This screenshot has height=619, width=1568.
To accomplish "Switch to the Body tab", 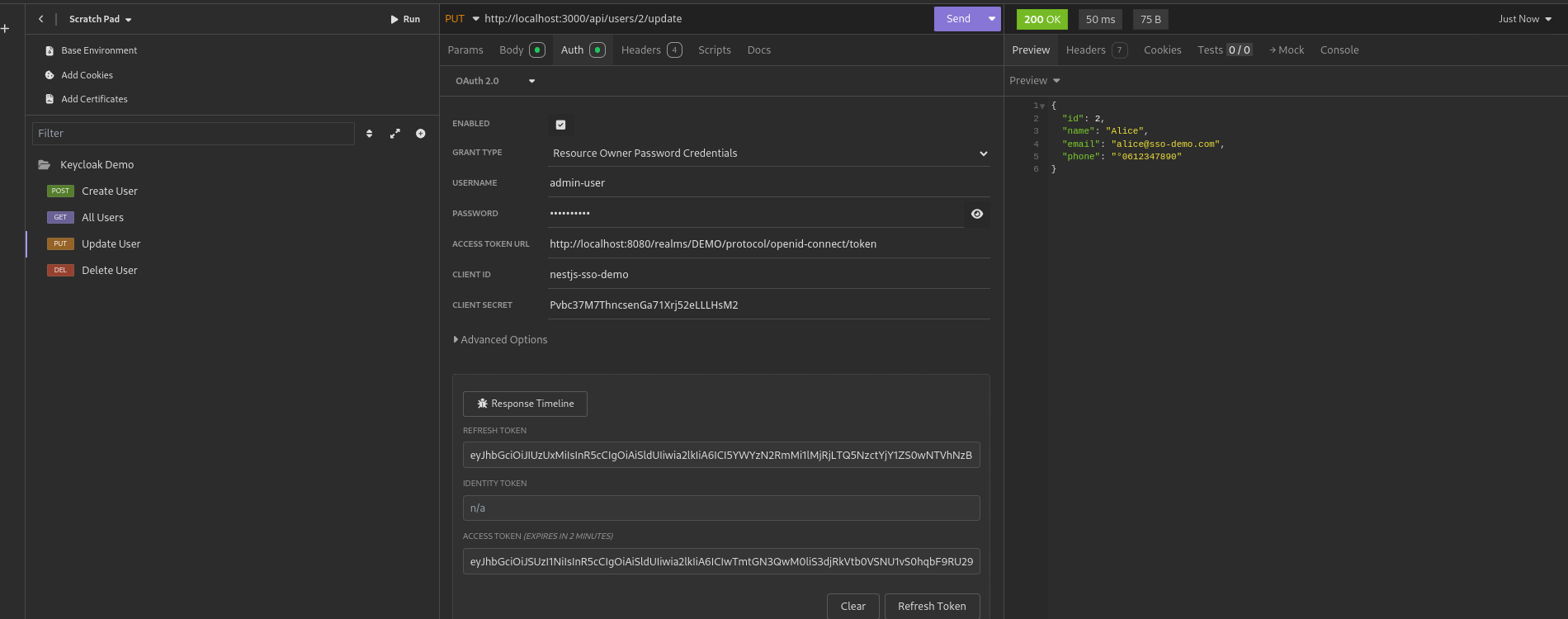I will point(522,50).
